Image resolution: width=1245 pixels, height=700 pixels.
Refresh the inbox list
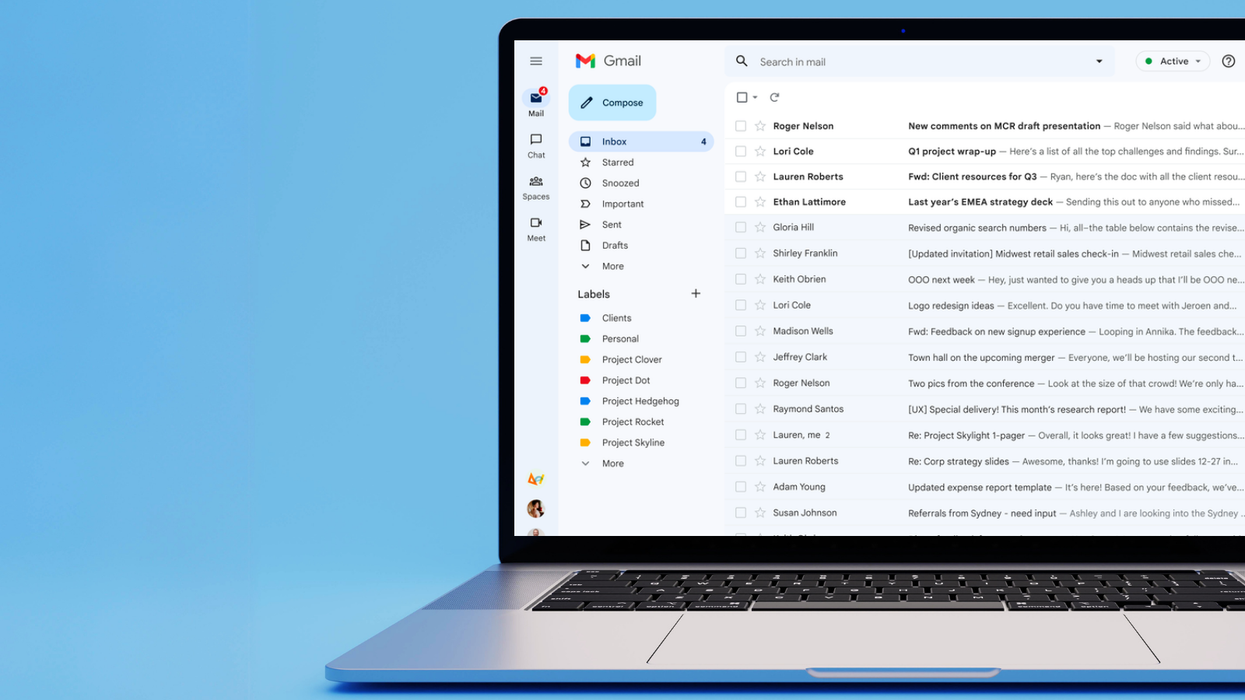click(773, 97)
